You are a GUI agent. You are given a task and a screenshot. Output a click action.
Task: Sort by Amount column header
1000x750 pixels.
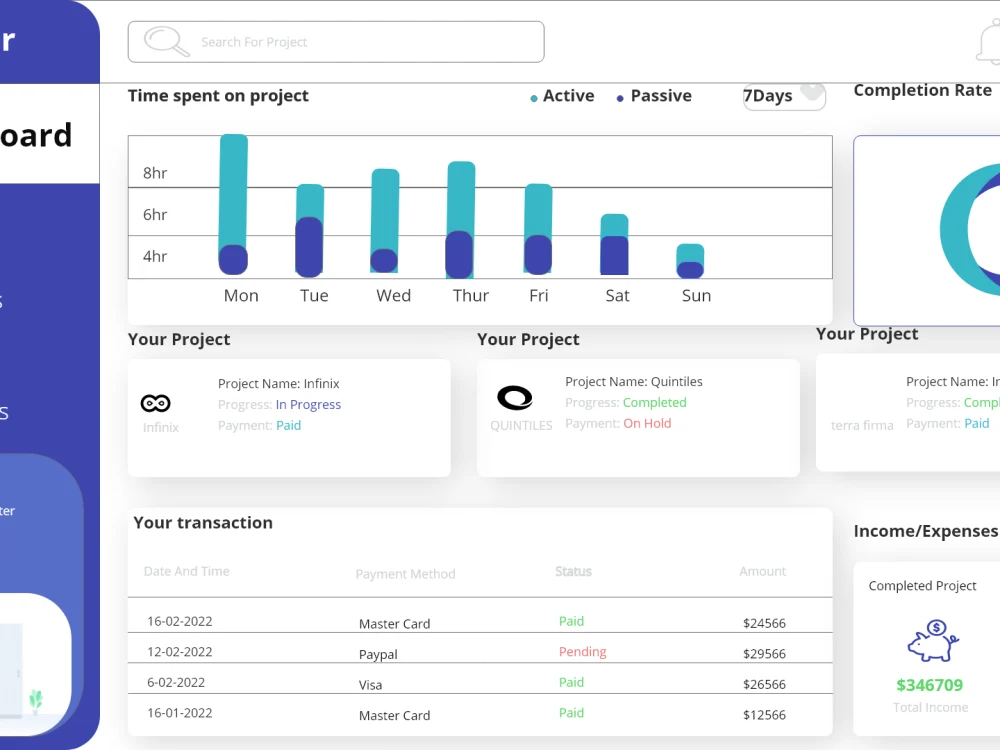click(x=763, y=571)
